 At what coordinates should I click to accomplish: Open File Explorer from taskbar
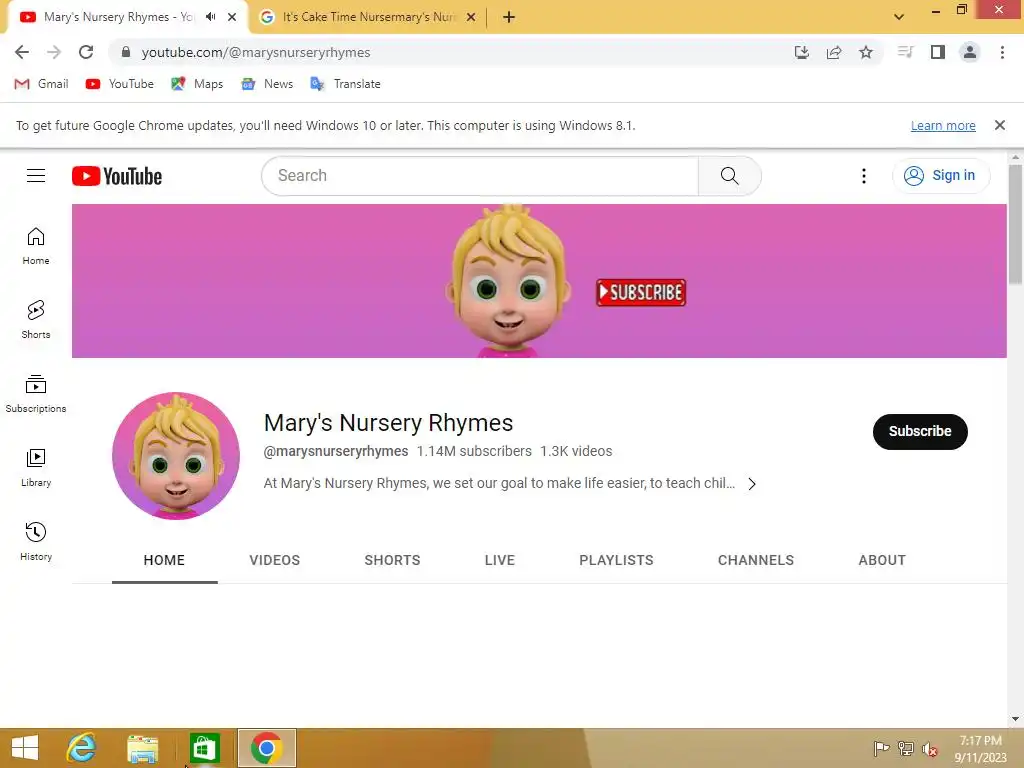tap(143, 748)
